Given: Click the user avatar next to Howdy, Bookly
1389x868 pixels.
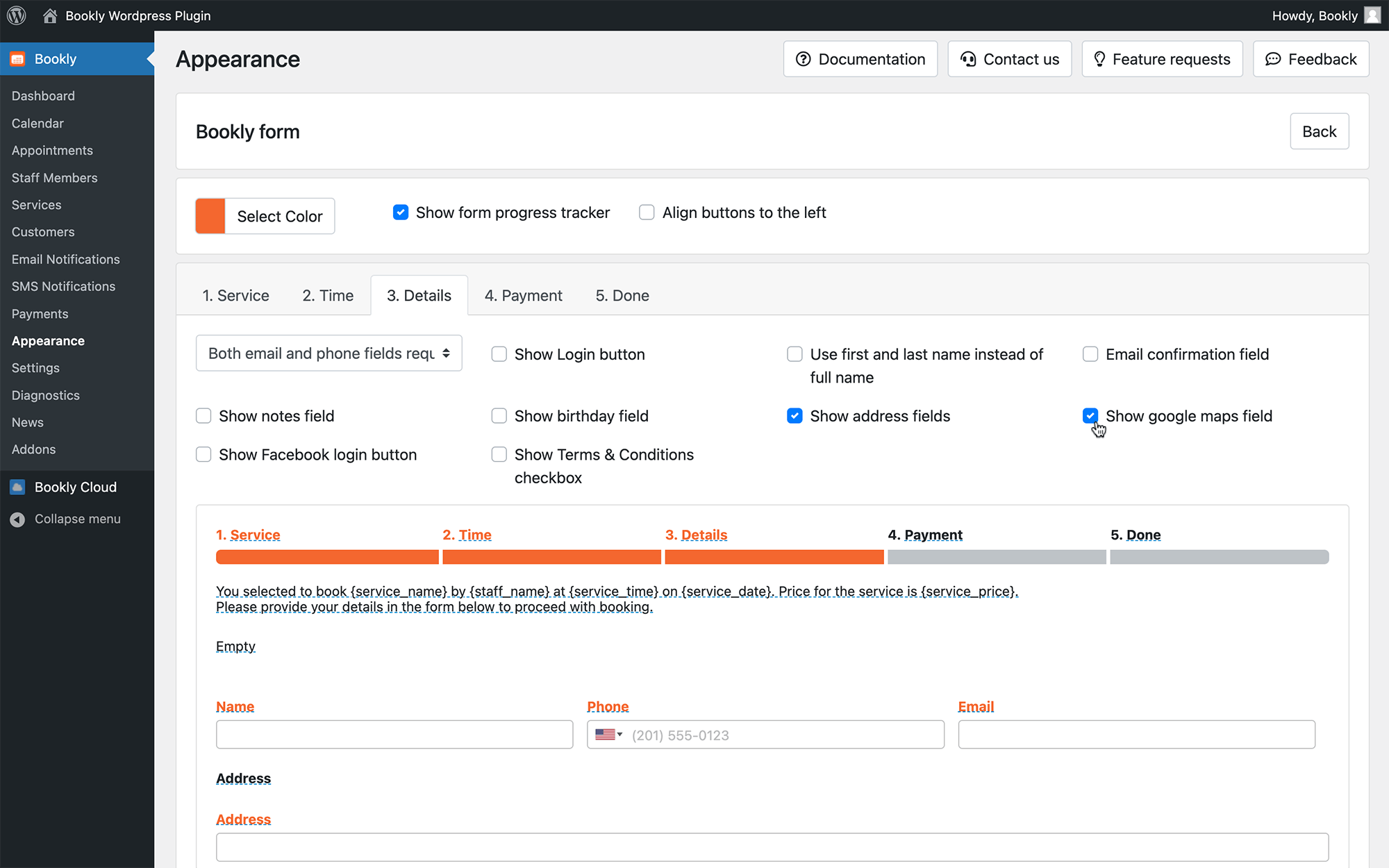Looking at the screenshot, I should point(1372,15).
